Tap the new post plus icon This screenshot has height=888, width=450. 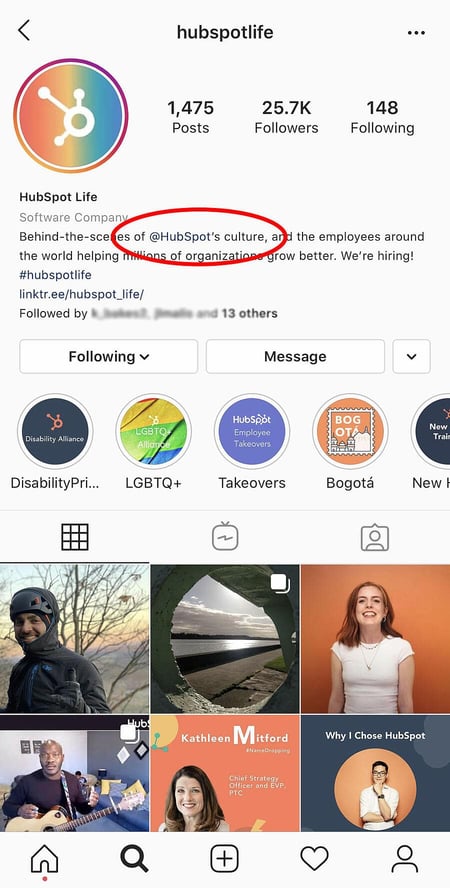coord(225,859)
